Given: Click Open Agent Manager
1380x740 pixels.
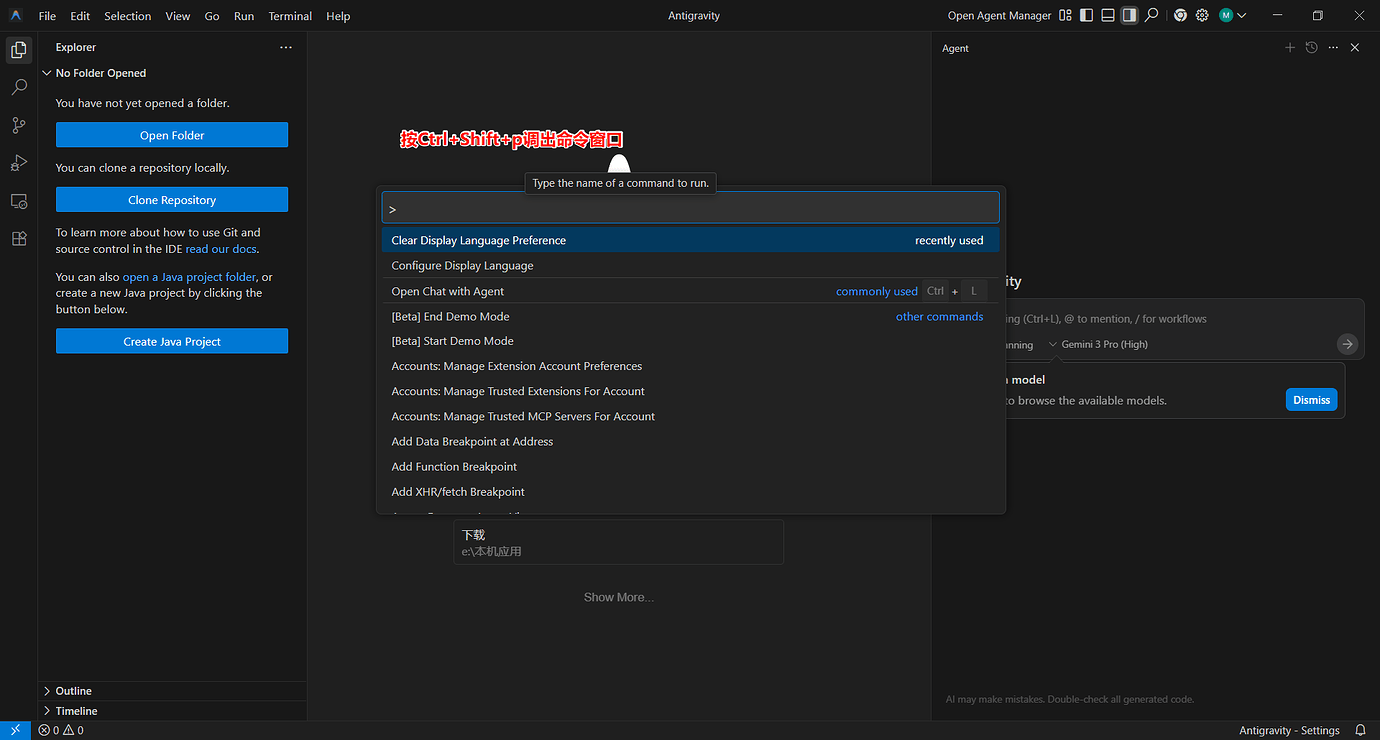Looking at the screenshot, I should 999,16.
